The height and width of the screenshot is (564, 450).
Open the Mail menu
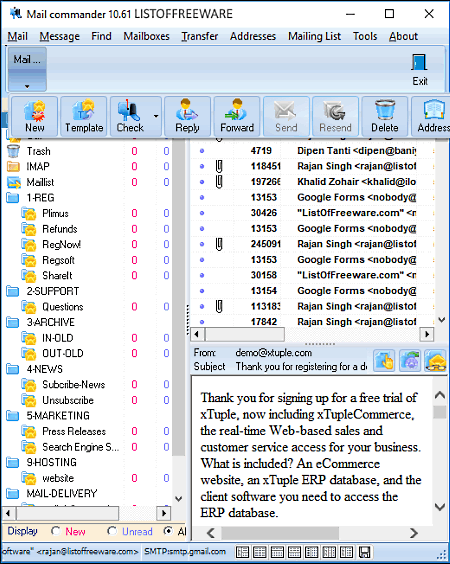18,36
